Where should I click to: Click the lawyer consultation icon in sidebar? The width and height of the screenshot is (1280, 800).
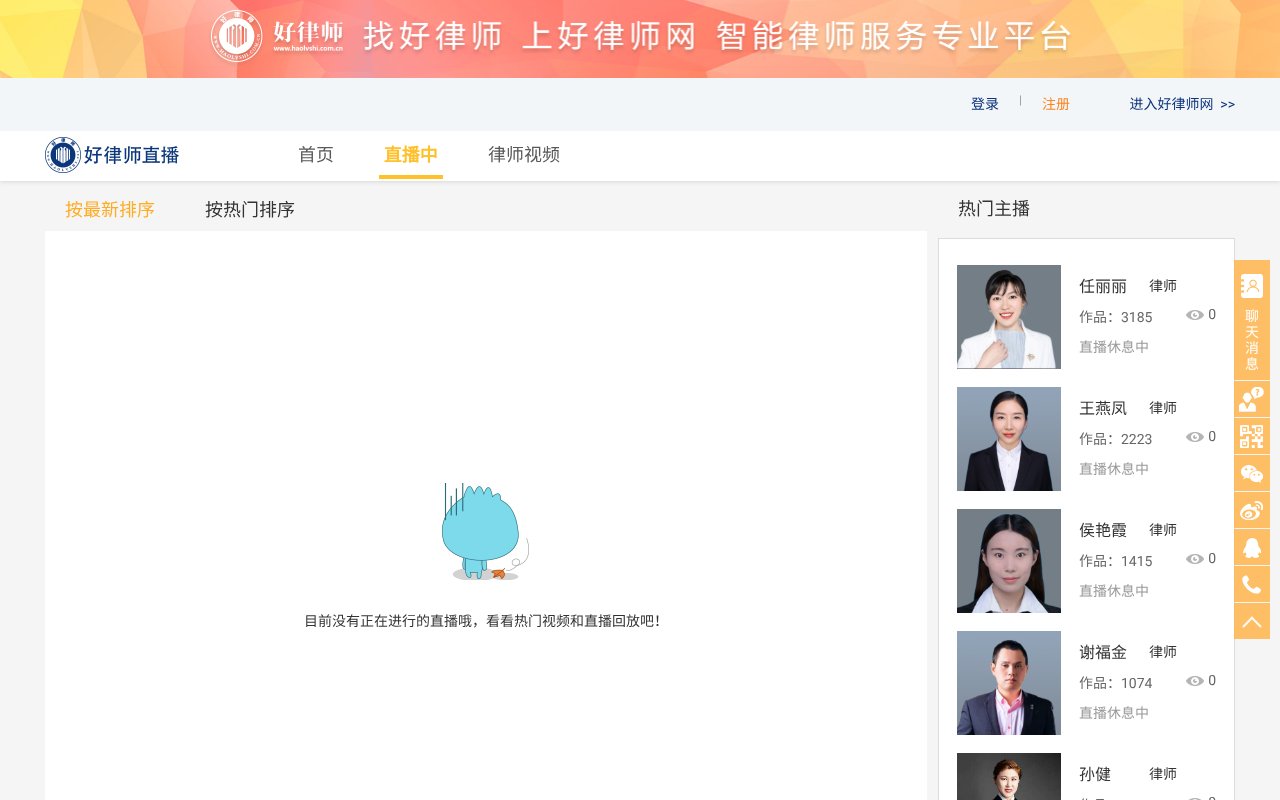1252,399
